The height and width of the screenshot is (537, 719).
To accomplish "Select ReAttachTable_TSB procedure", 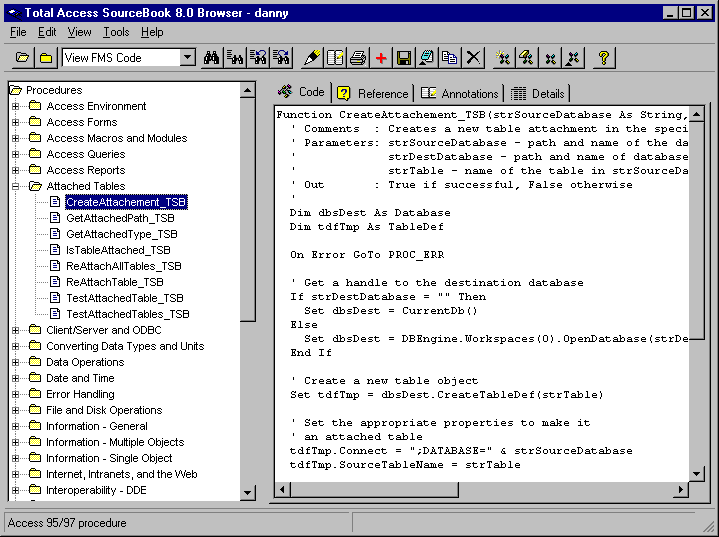I will (115, 282).
